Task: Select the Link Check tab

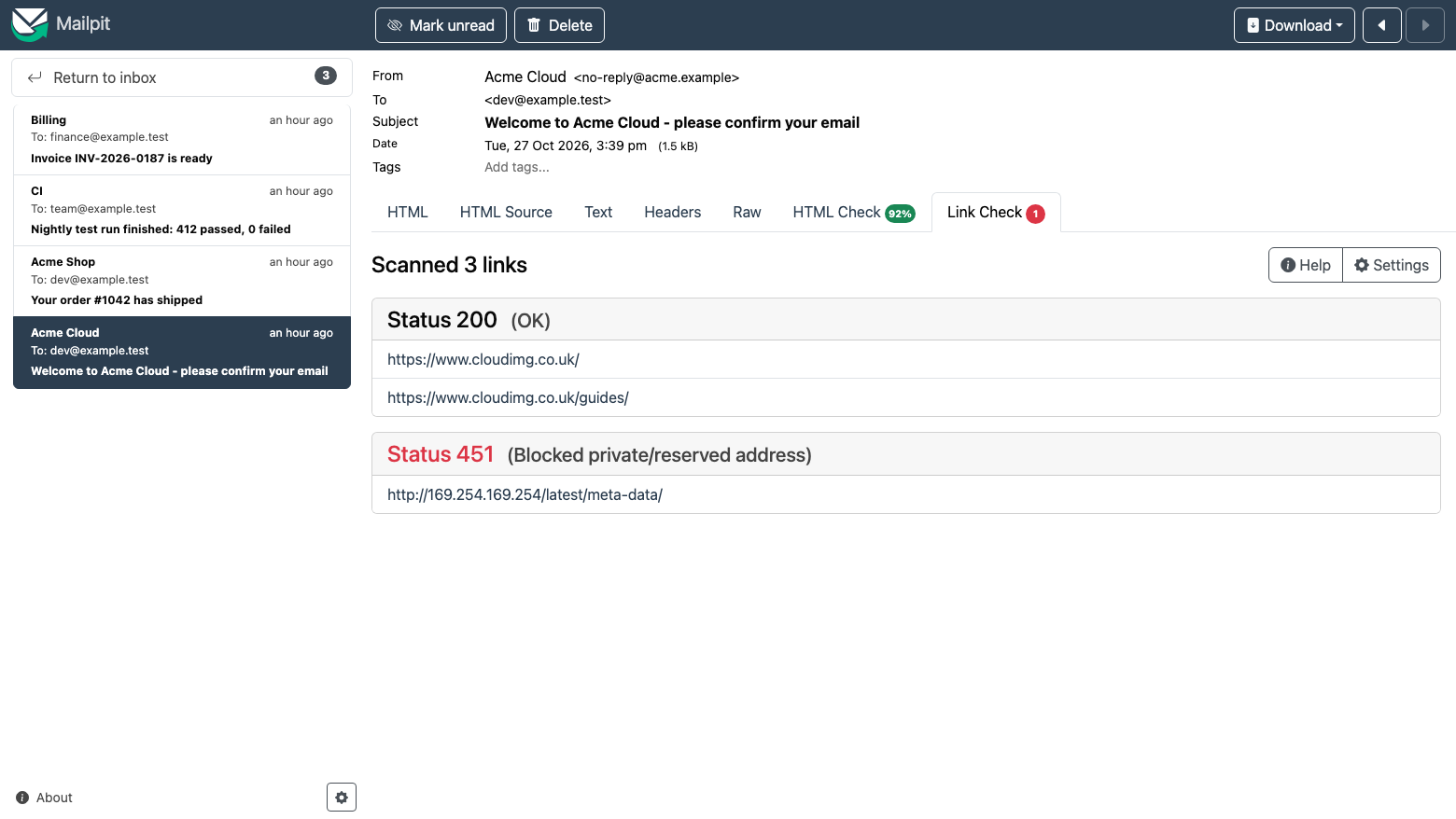Action: click(996, 213)
